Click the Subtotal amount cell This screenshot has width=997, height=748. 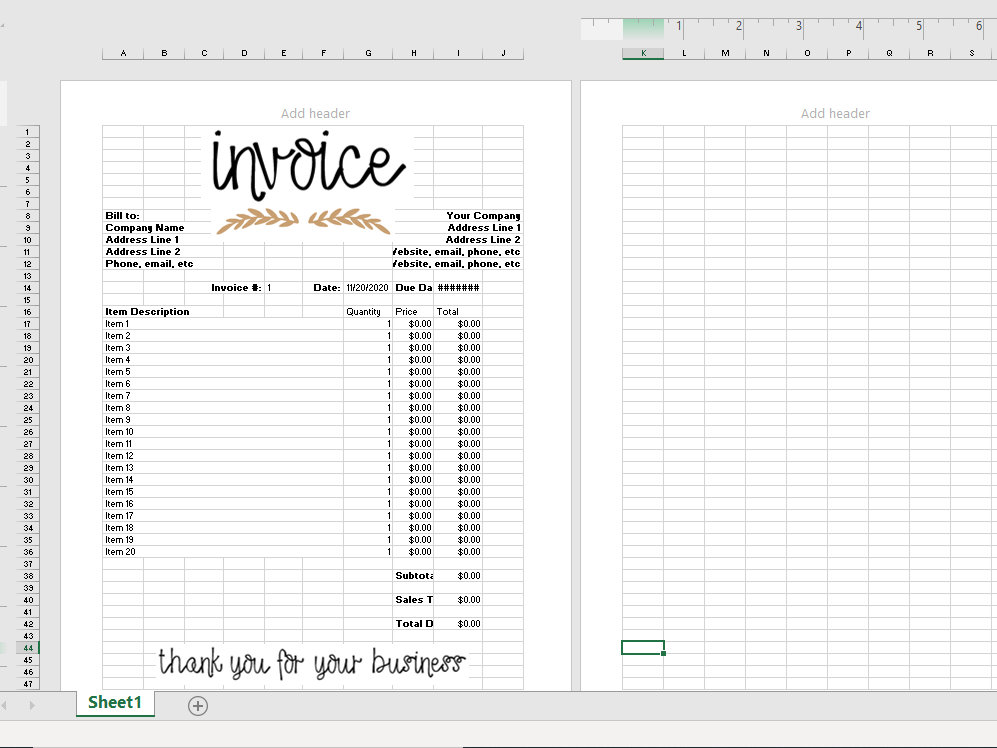pyautogui.click(x=460, y=575)
